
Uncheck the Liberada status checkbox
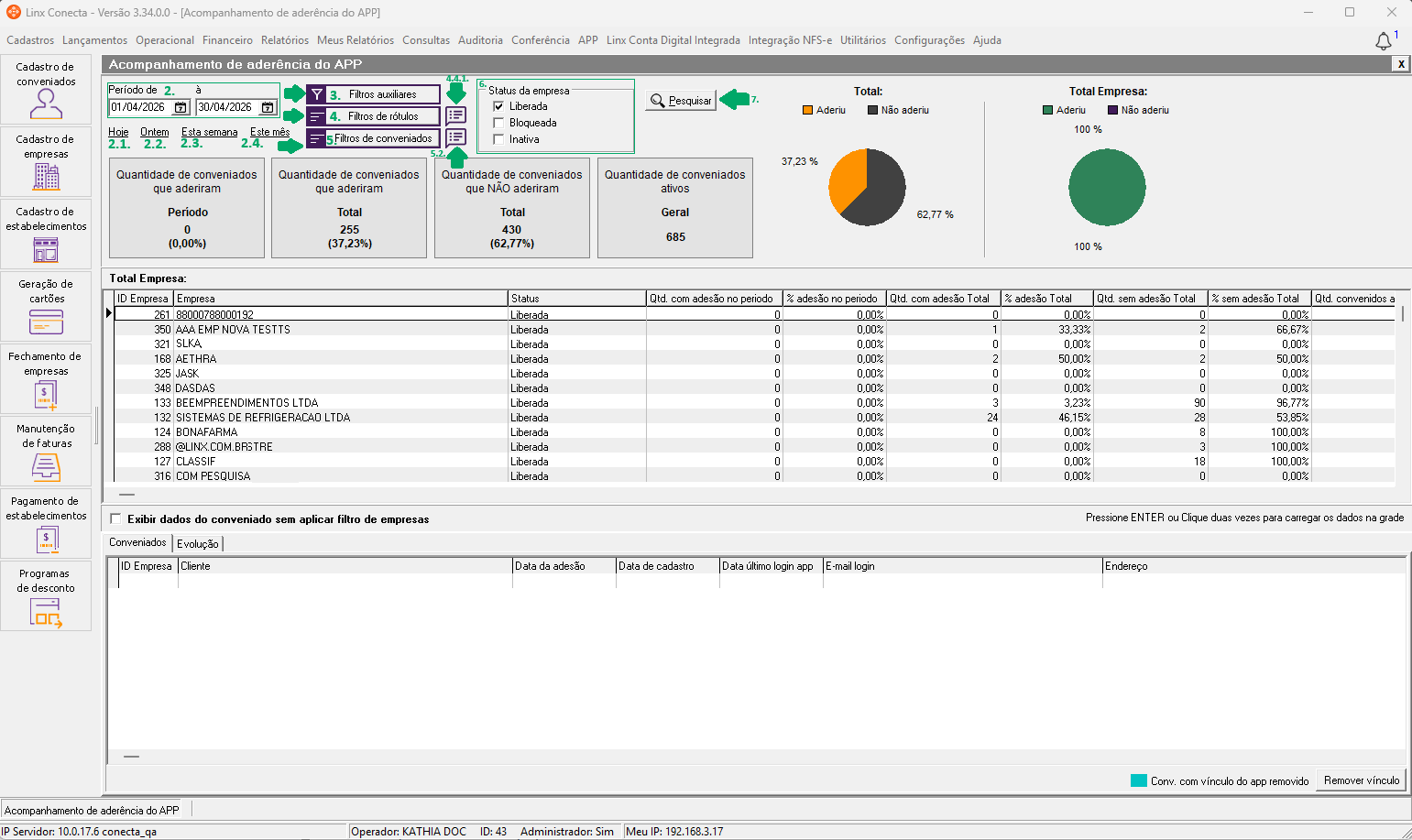pos(498,106)
